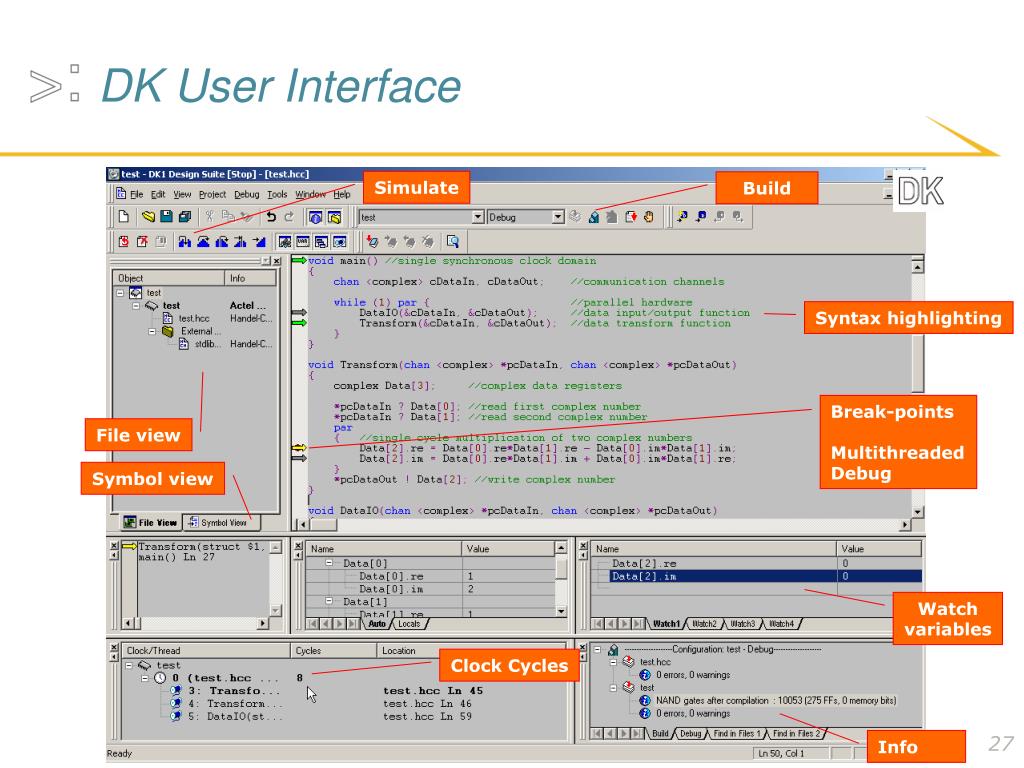Select the File View tab
The width and height of the screenshot is (1024, 768).
pos(152,522)
